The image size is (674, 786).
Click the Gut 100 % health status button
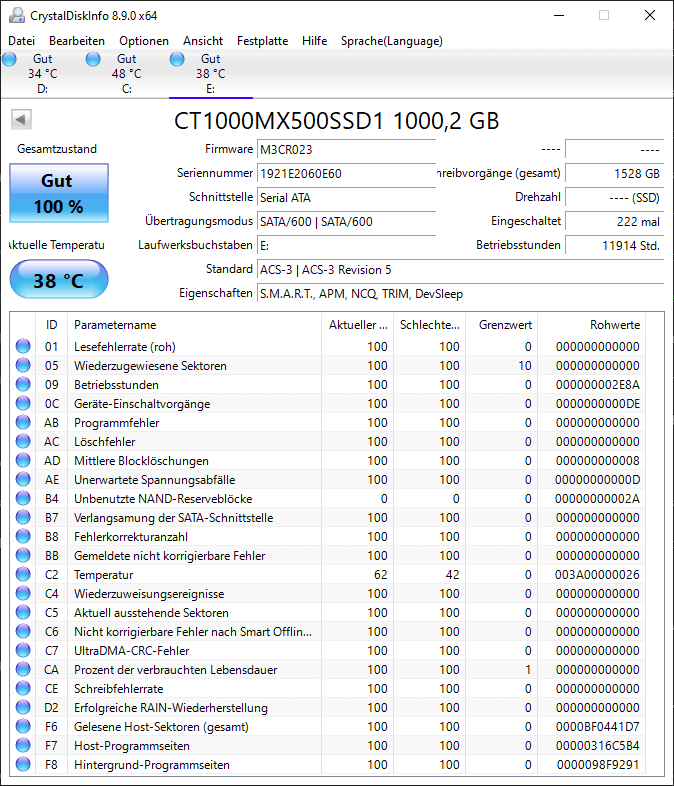click(x=59, y=193)
